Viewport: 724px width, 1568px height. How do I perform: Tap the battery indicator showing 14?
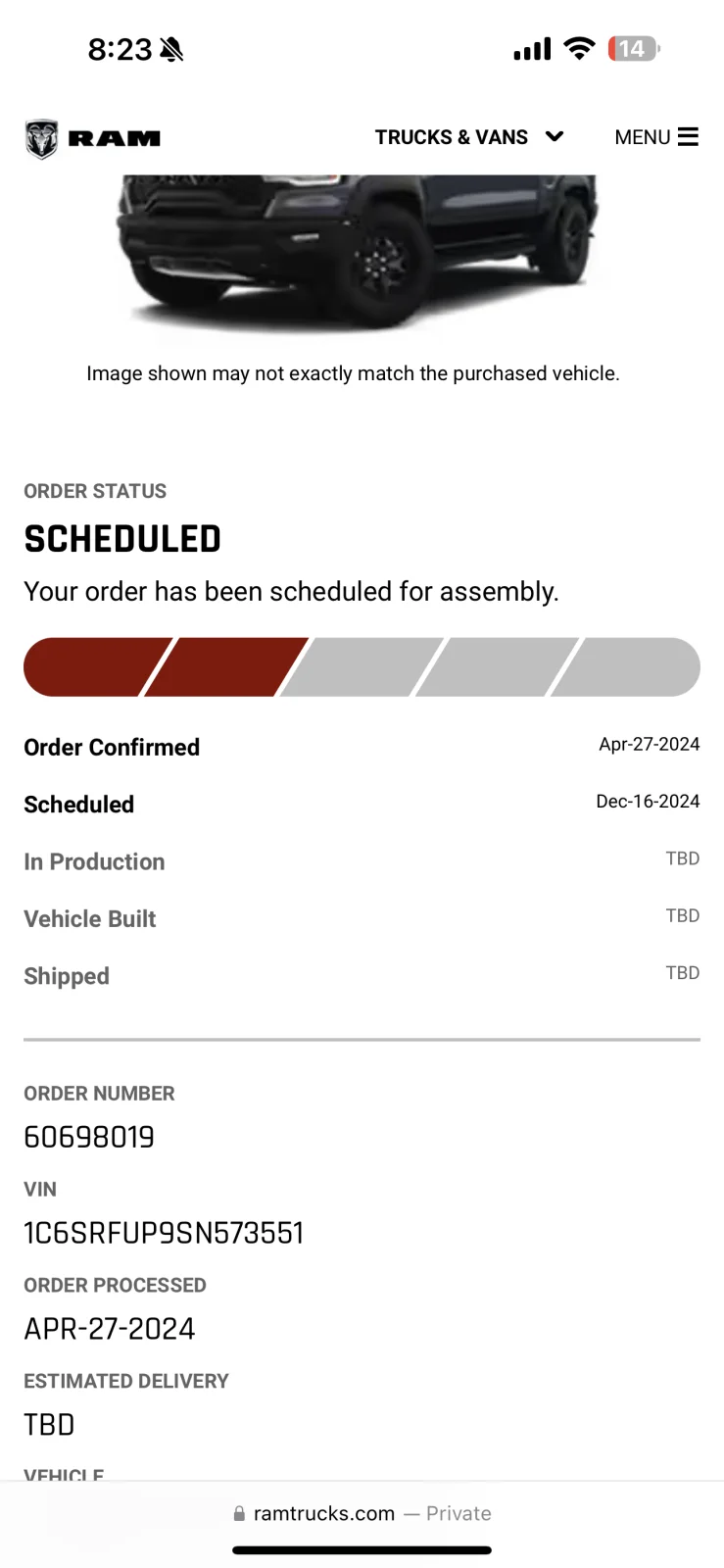coord(634,48)
